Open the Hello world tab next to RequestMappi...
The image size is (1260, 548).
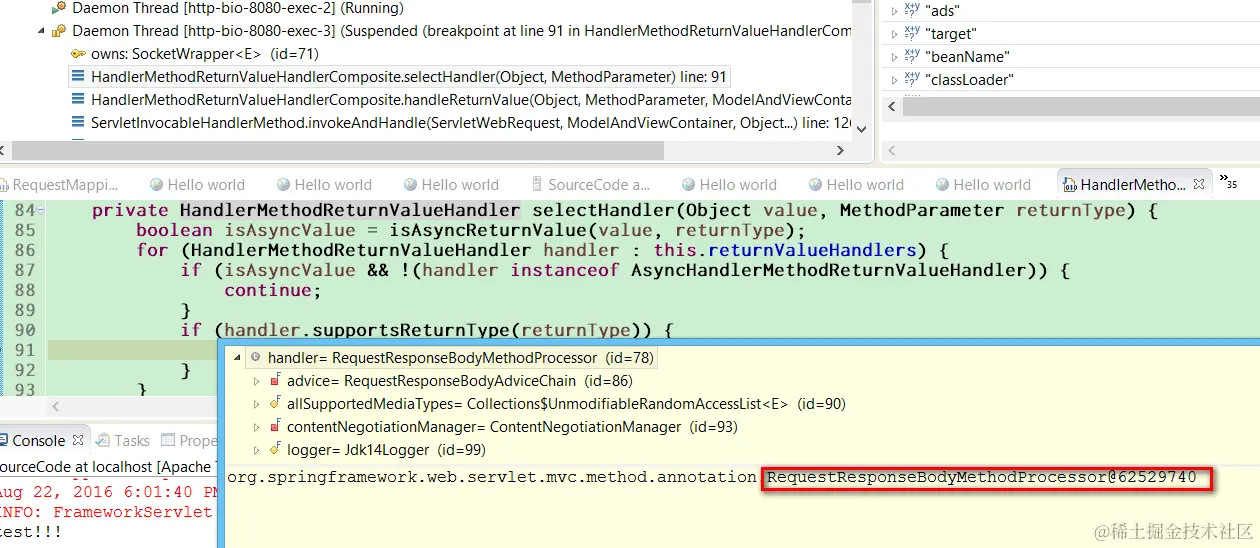[x=196, y=185]
